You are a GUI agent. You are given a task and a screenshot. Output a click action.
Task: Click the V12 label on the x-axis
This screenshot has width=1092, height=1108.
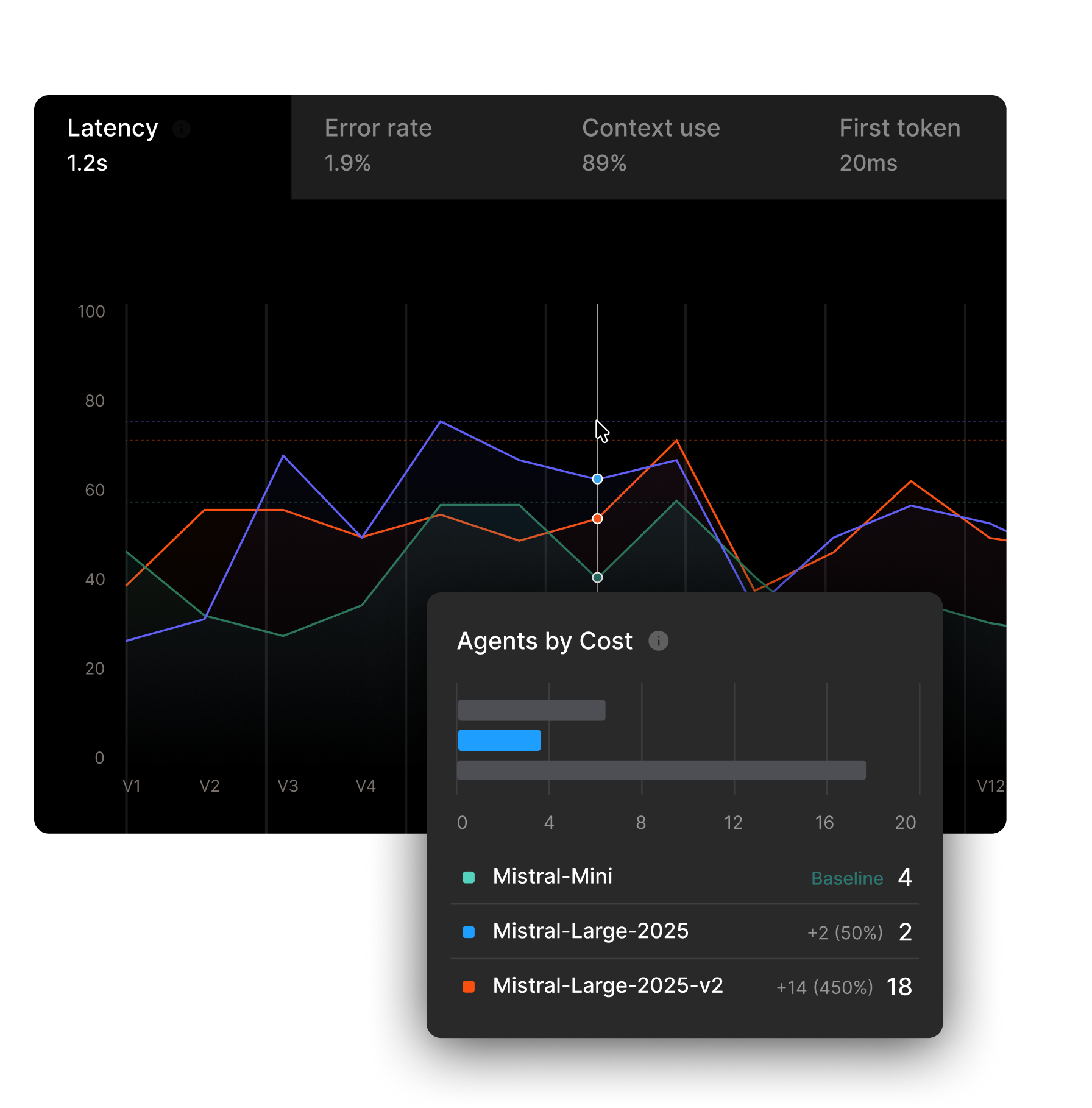(x=990, y=786)
